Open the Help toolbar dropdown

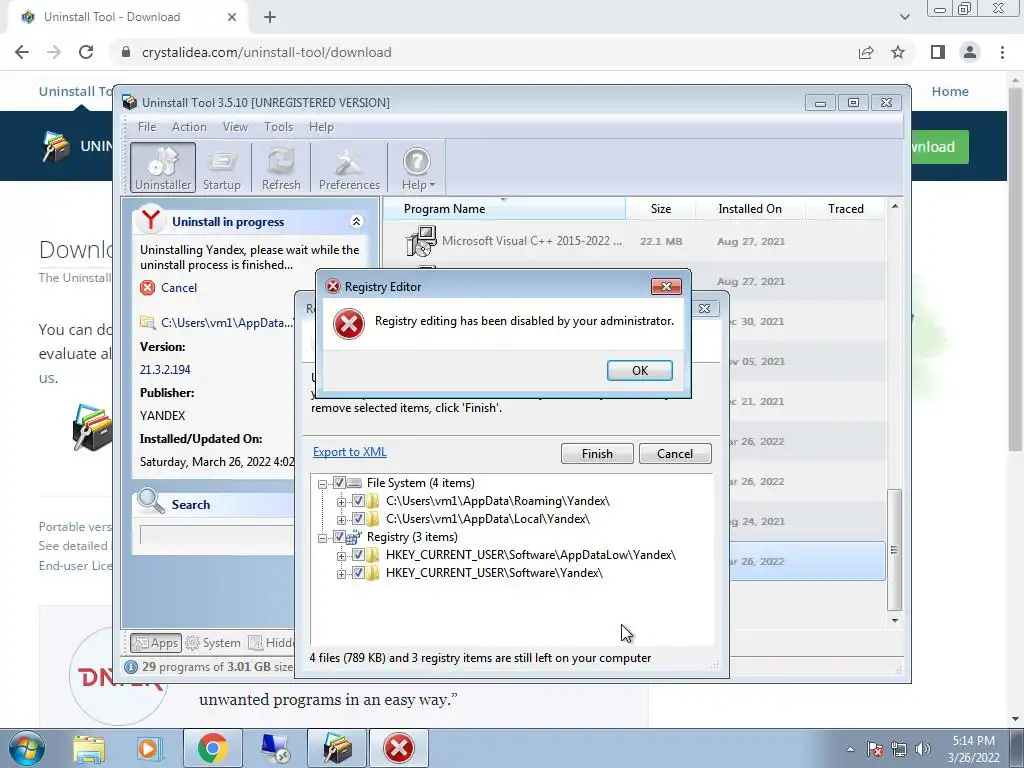[x=417, y=168]
